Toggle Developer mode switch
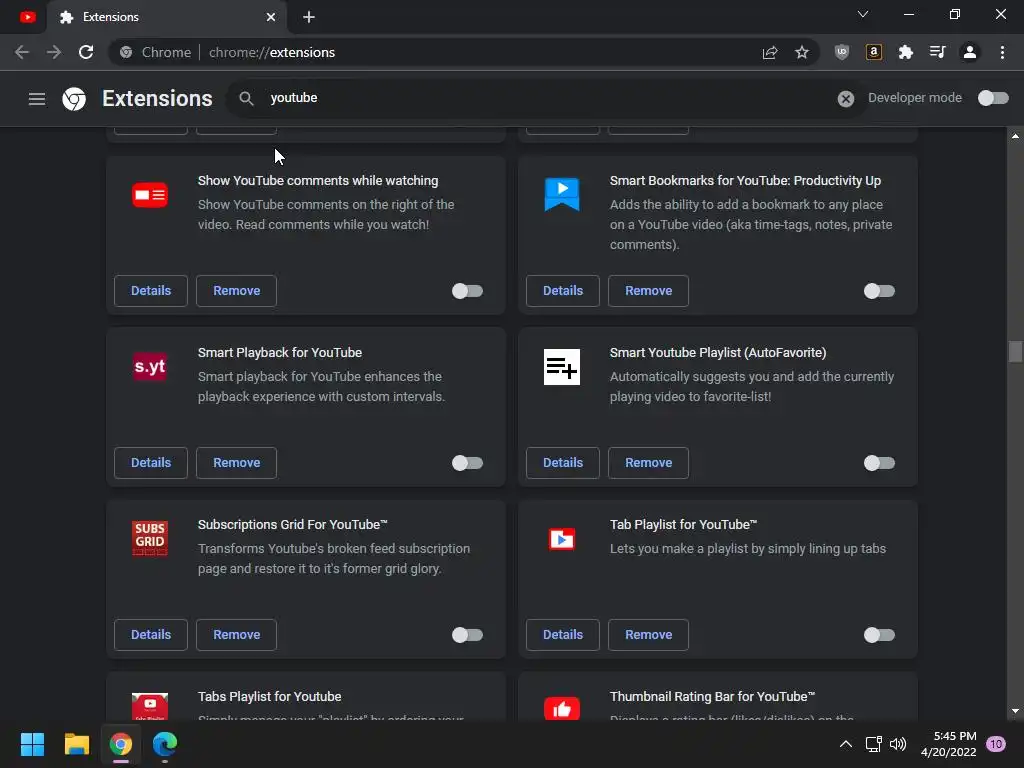The width and height of the screenshot is (1024, 768). 993,98
